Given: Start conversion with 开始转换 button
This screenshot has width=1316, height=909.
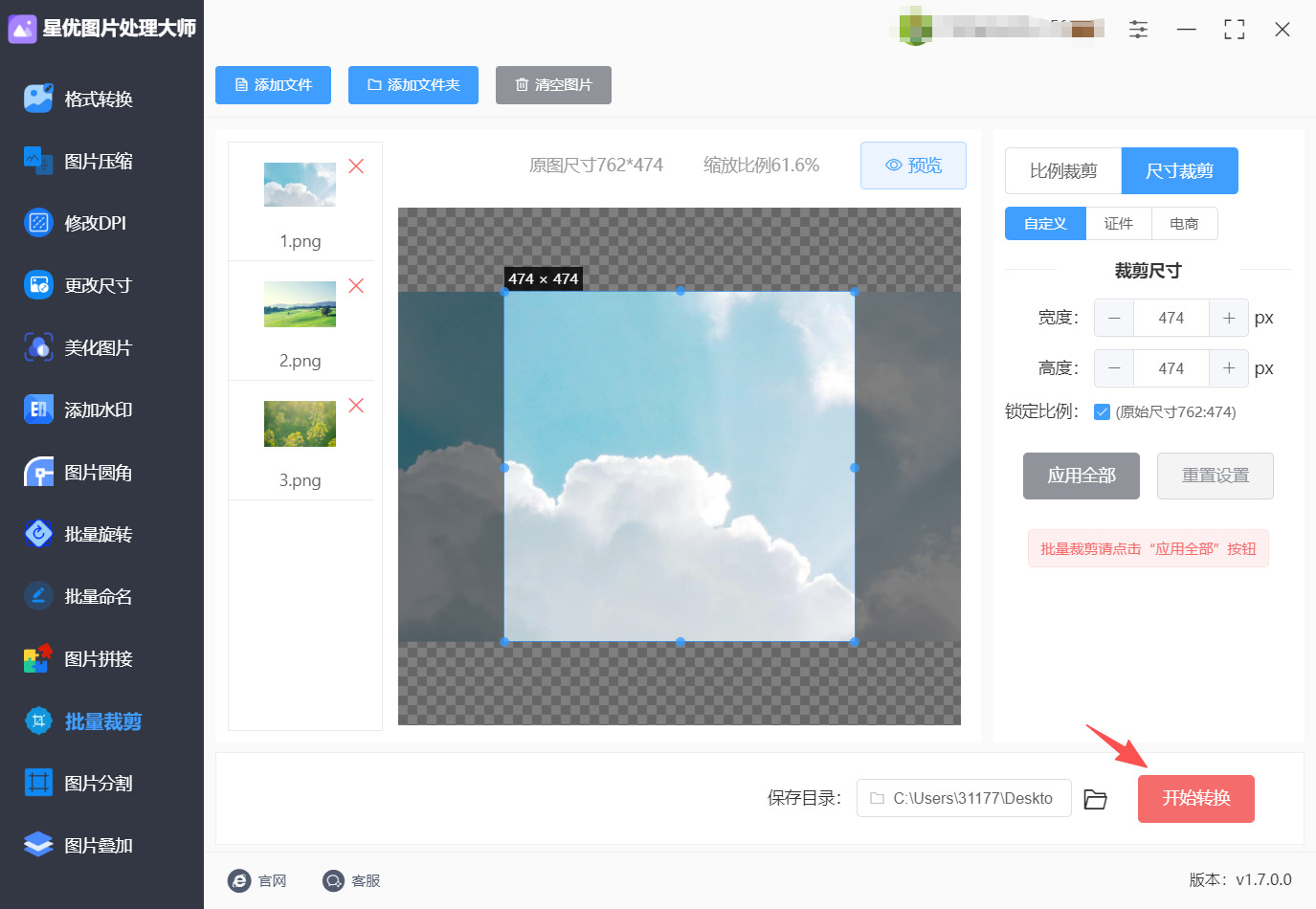Looking at the screenshot, I should tap(1196, 798).
